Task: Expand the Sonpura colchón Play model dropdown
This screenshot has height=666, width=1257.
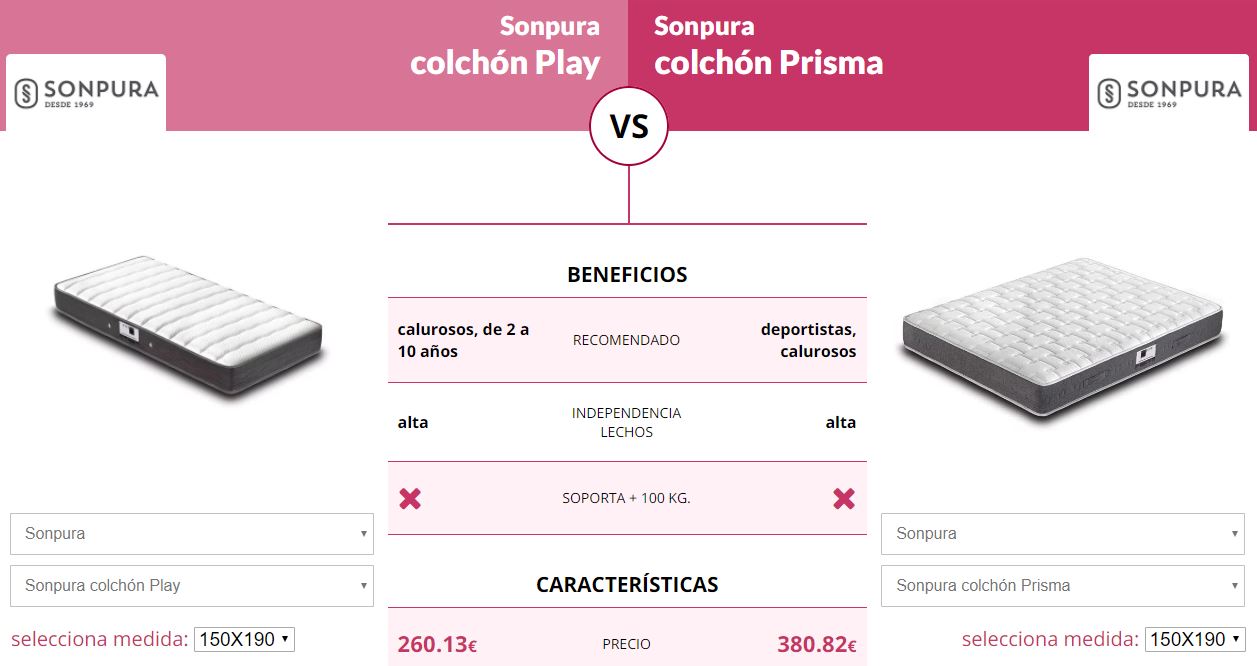Action: click(x=192, y=586)
